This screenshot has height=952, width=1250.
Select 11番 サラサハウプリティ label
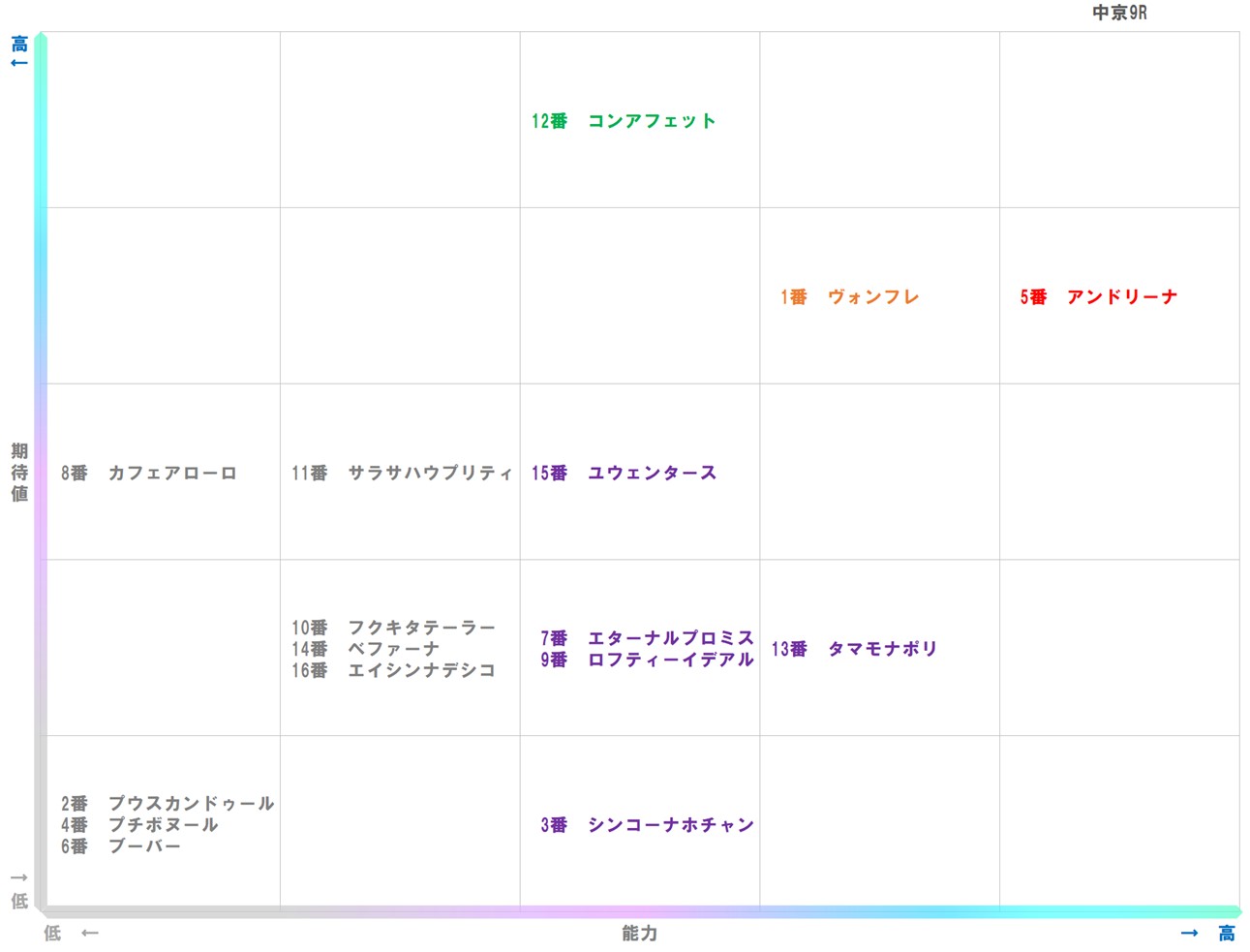pos(402,473)
